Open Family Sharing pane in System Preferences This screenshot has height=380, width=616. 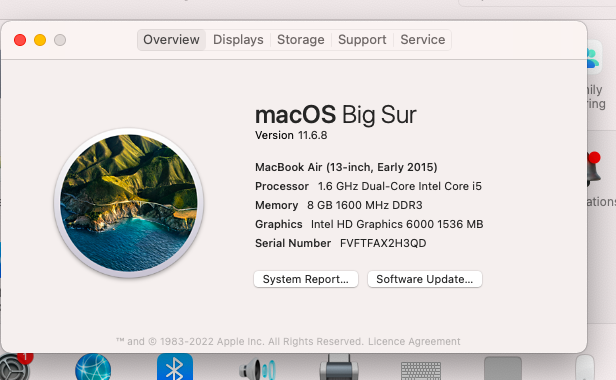click(x=595, y=57)
